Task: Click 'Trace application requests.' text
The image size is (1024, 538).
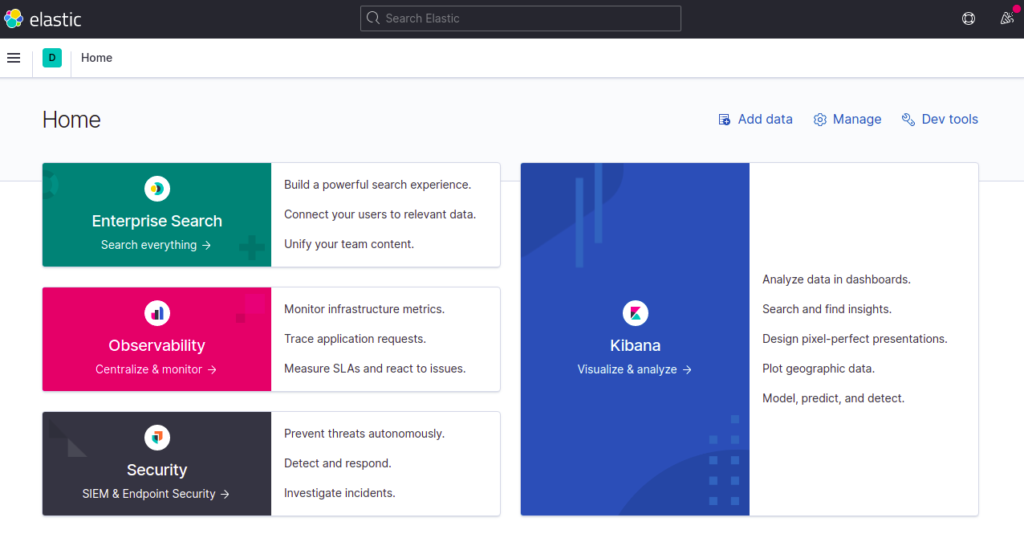Action: pyautogui.click(x=355, y=339)
